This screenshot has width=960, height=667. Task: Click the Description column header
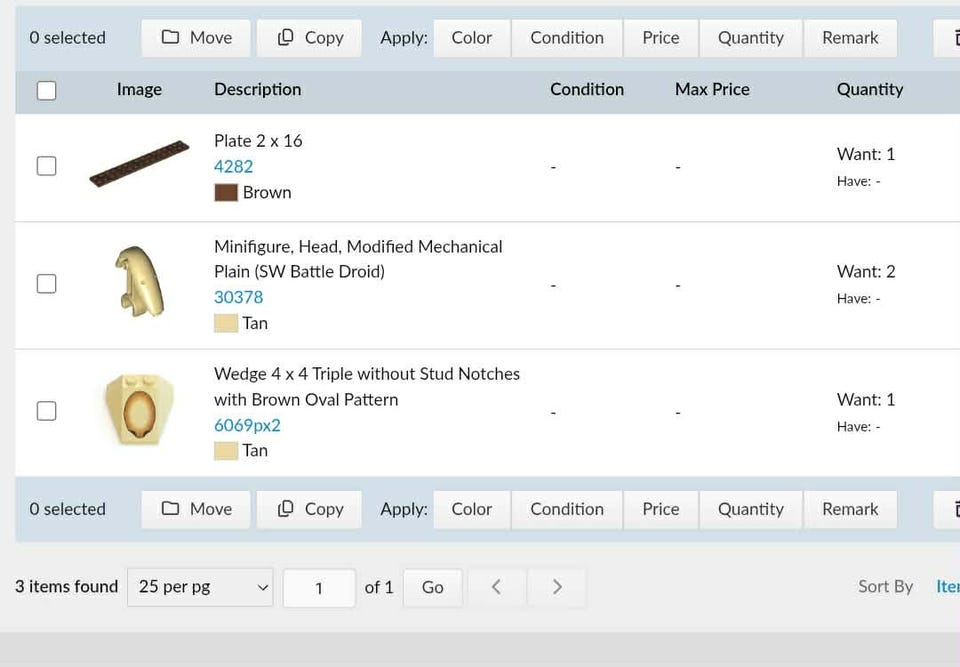258,89
